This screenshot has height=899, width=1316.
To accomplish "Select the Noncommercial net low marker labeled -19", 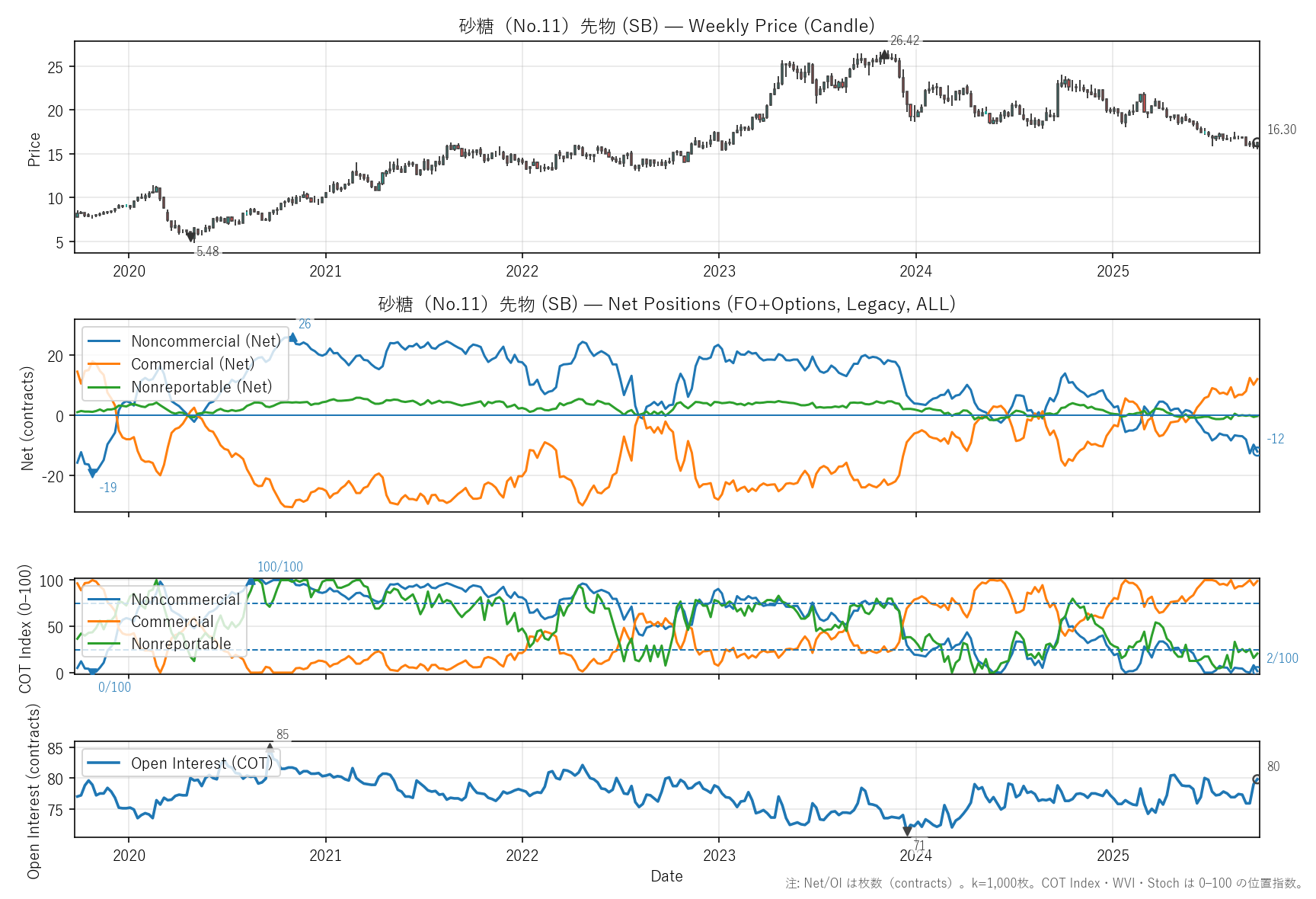I will 93,473.
